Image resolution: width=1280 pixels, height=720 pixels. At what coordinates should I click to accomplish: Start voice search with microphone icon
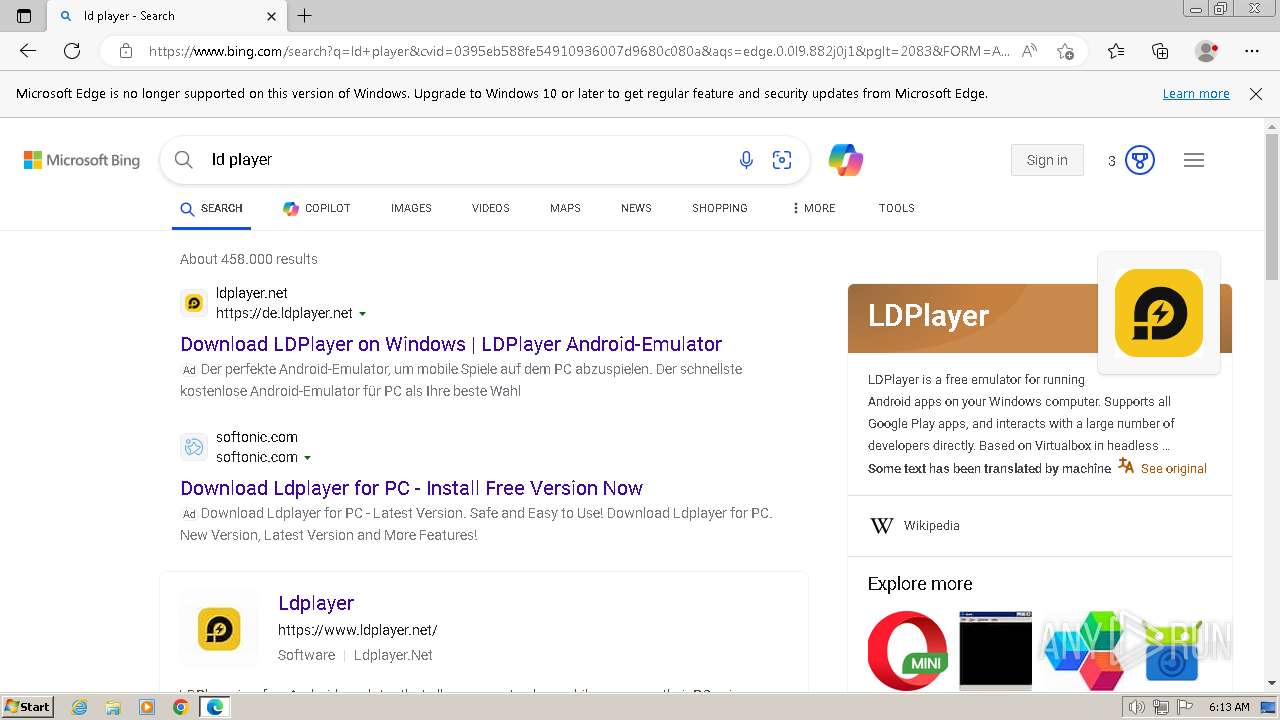[746, 160]
